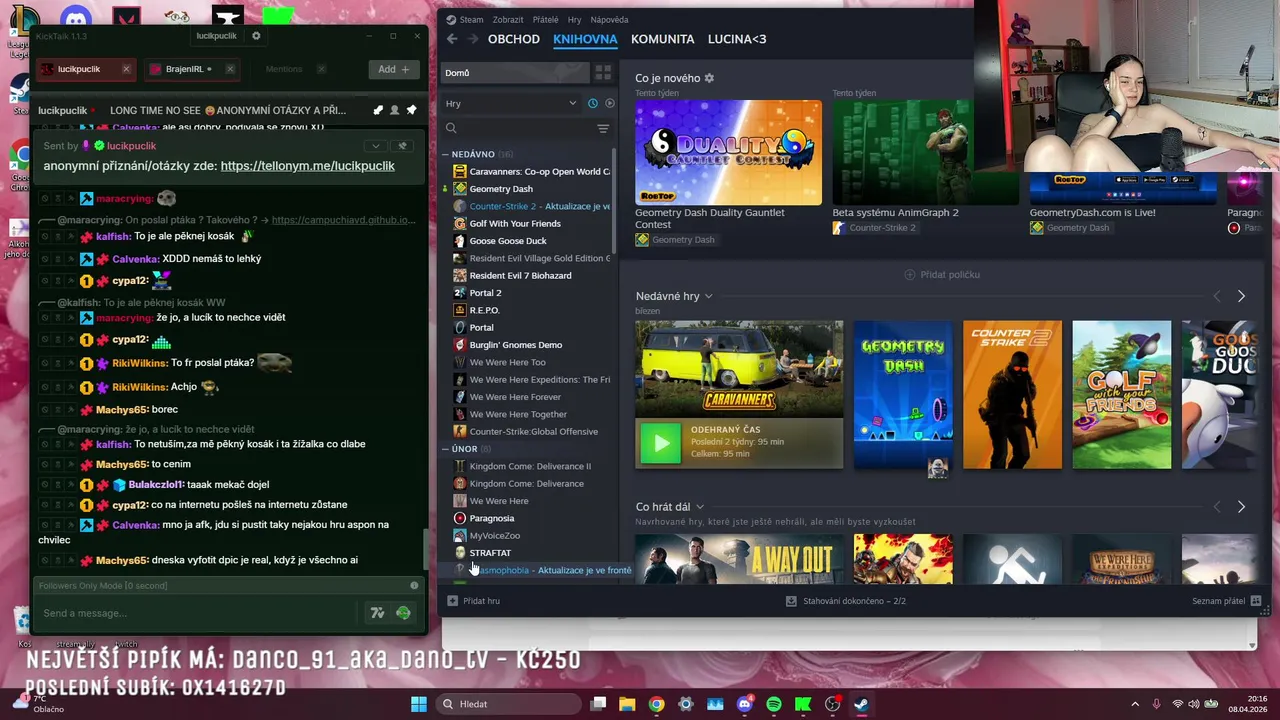Go to next page of Nedávné hry shelf
Screen dimensions: 1280x720
[x=1241, y=296]
